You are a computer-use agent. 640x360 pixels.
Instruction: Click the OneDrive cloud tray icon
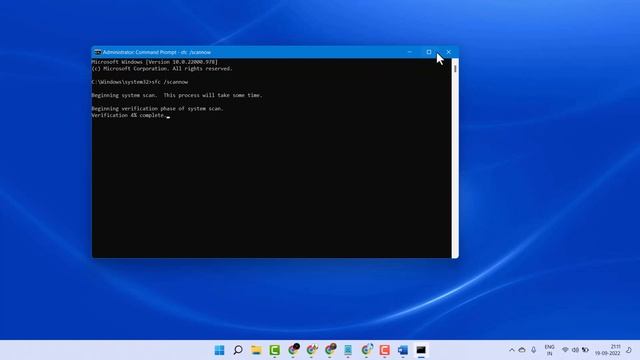point(522,350)
